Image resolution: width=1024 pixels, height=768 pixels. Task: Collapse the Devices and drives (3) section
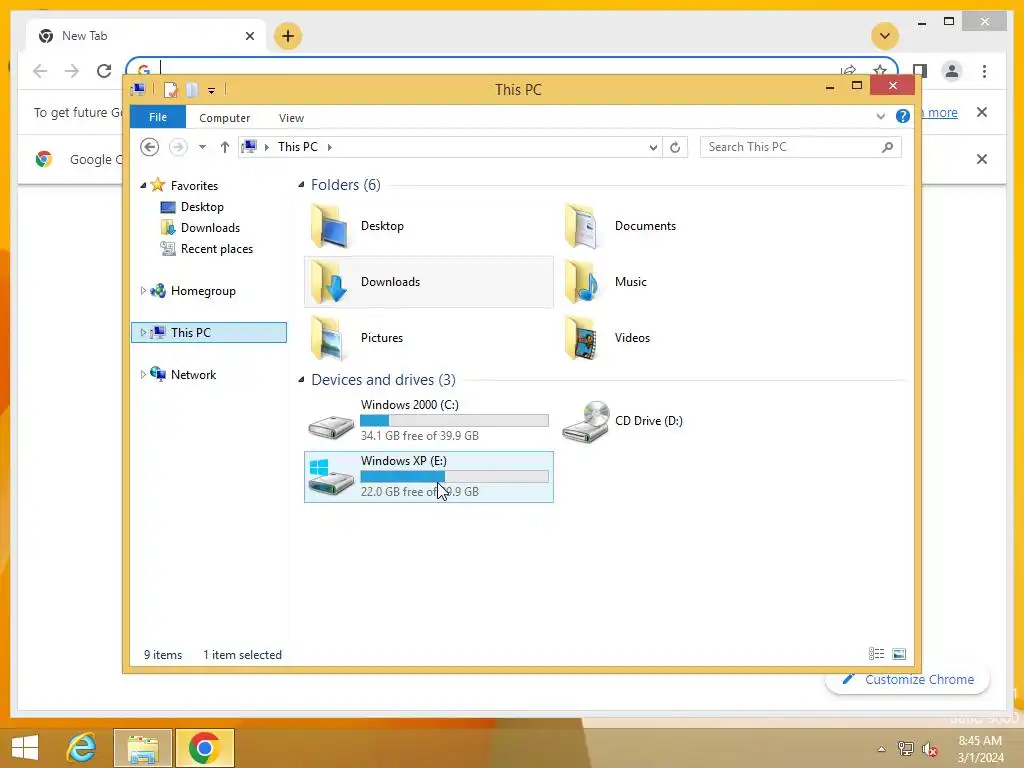click(x=301, y=379)
